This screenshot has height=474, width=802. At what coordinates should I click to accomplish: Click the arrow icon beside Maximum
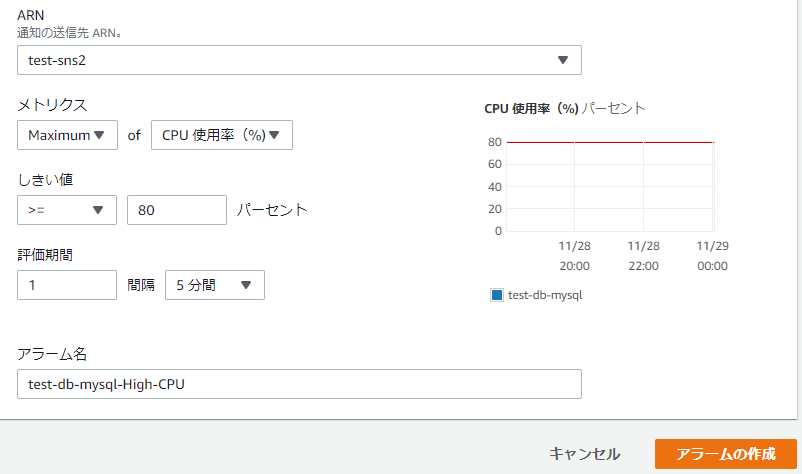pyautogui.click(x=99, y=136)
